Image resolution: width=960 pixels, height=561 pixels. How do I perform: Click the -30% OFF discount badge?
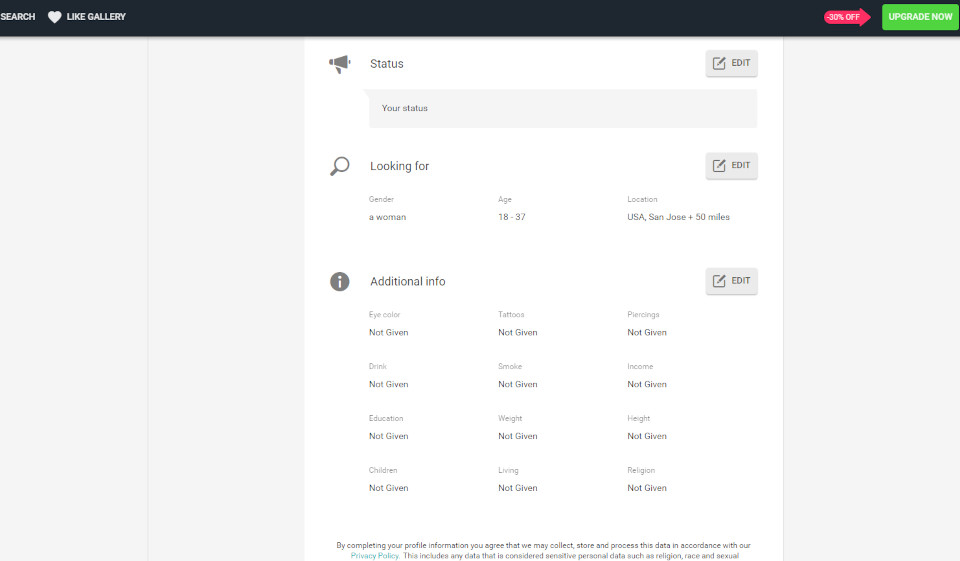(844, 17)
